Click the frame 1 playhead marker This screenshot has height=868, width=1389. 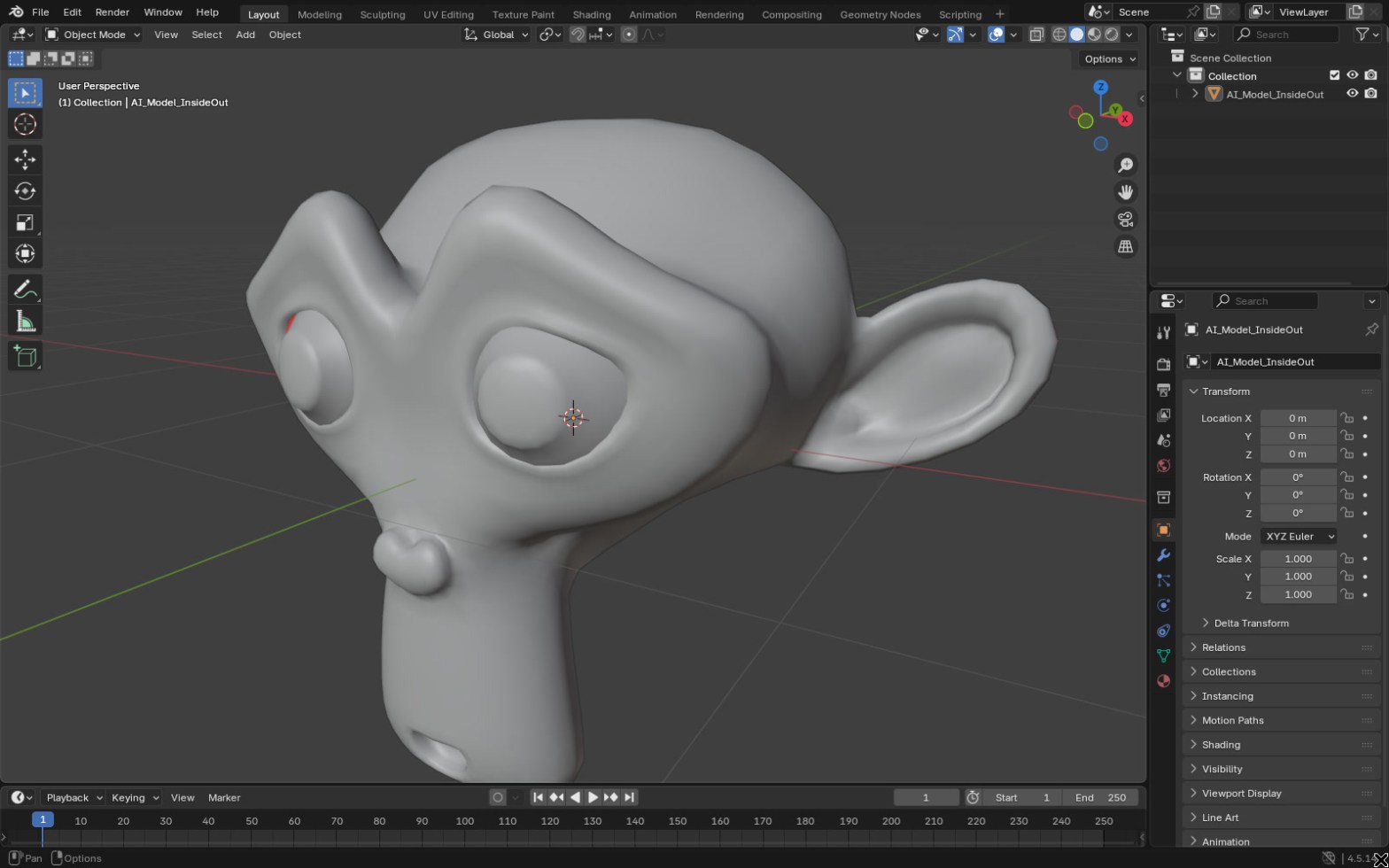(43, 821)
